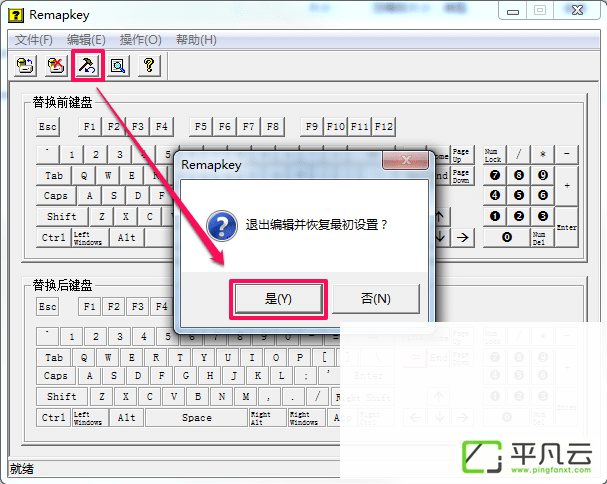Click Shift key in 替换后键盘
The image size is (607, 484).
(x=62, y=397)
